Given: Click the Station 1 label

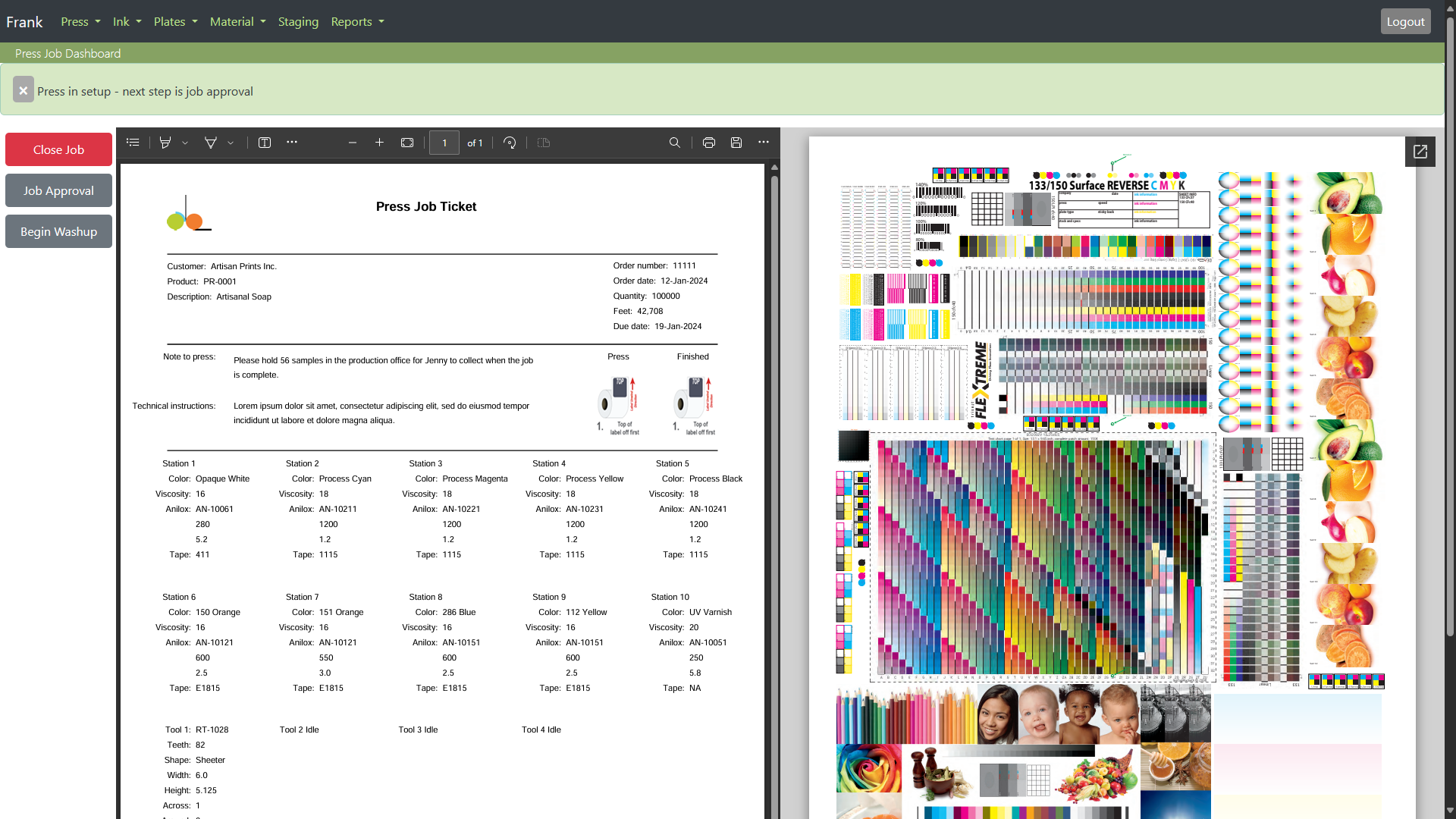Looking at the screenshot, I should [x=179, y=463].
